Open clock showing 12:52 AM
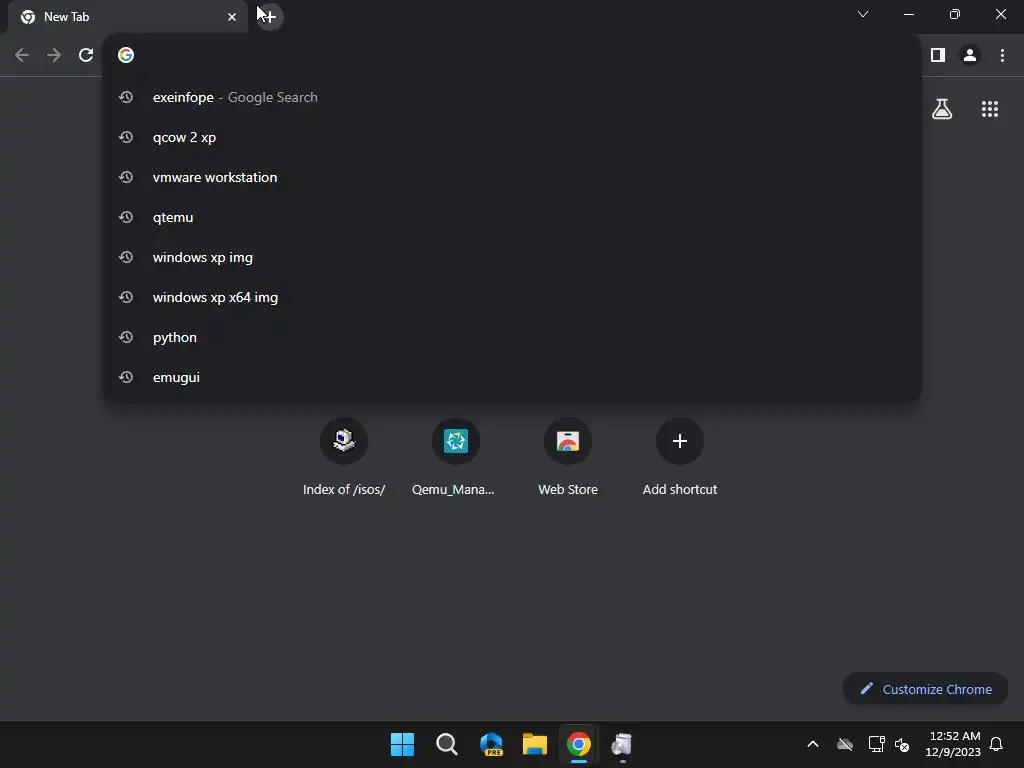 click(953, 744)
